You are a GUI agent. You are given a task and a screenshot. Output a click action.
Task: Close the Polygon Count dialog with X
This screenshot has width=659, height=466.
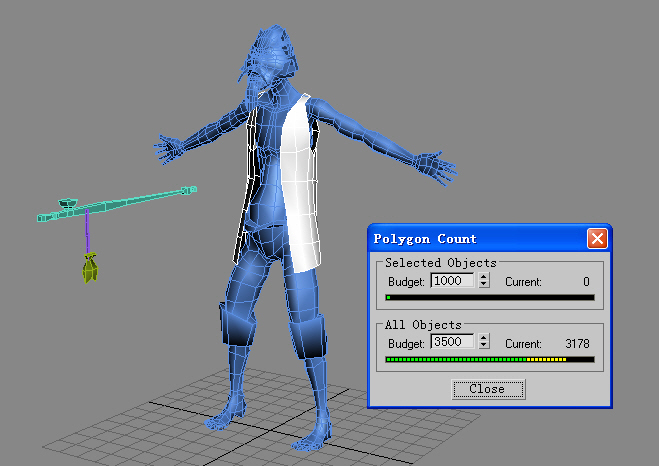tap(596, 239)
